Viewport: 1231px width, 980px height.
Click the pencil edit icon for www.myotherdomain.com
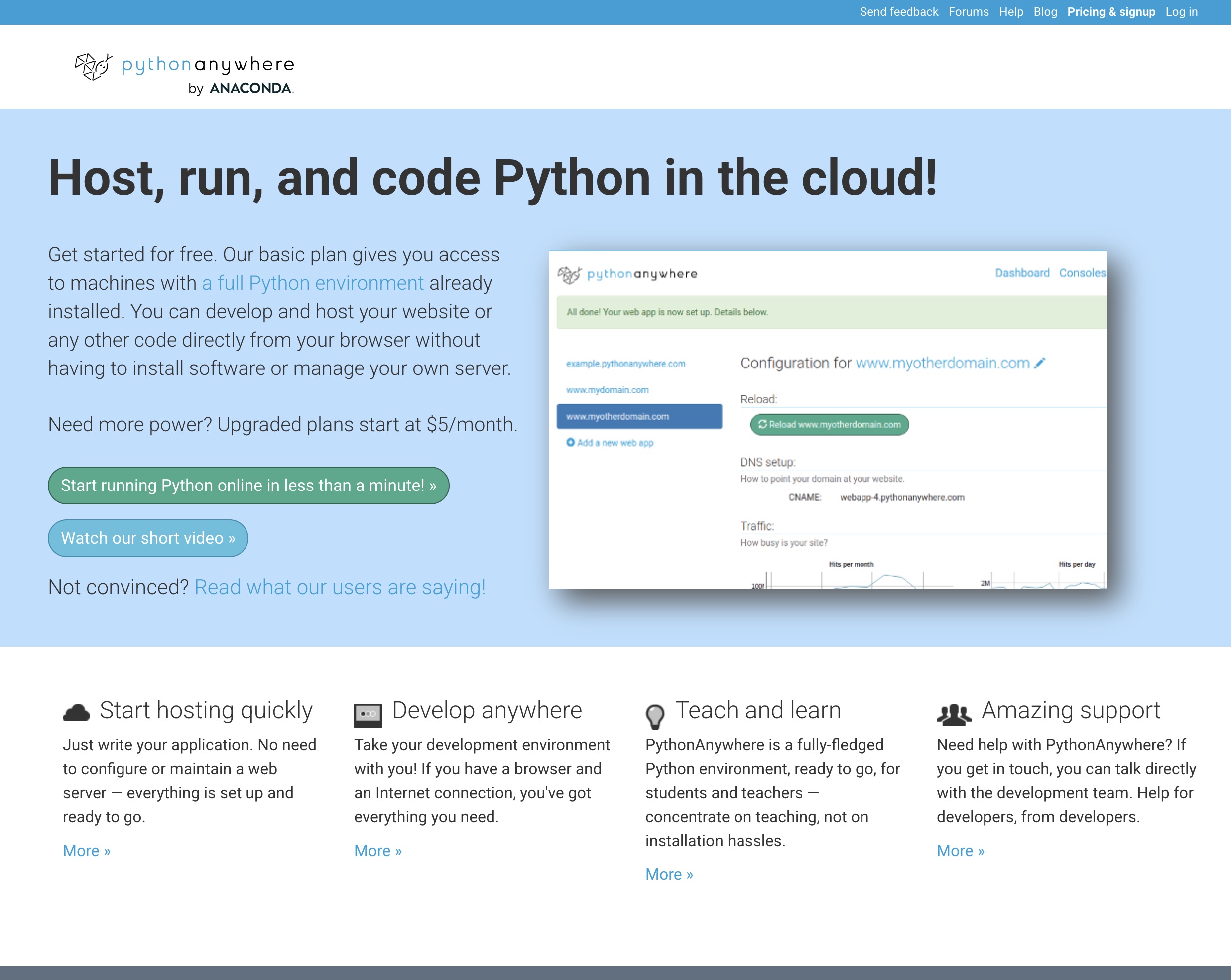coord(1041,362)
